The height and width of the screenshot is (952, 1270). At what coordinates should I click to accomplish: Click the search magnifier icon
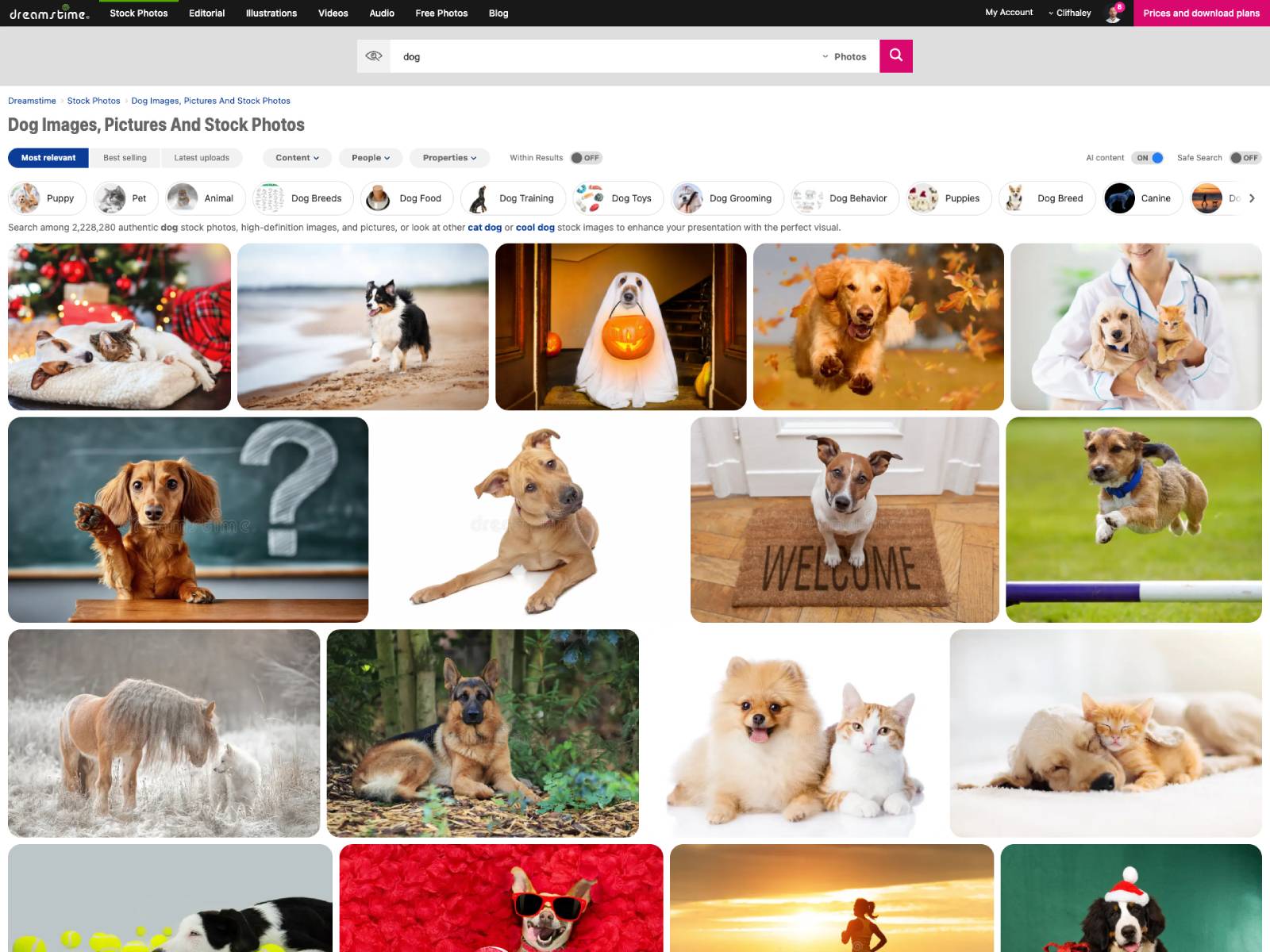pyautogui.click(x=895, y=56)
